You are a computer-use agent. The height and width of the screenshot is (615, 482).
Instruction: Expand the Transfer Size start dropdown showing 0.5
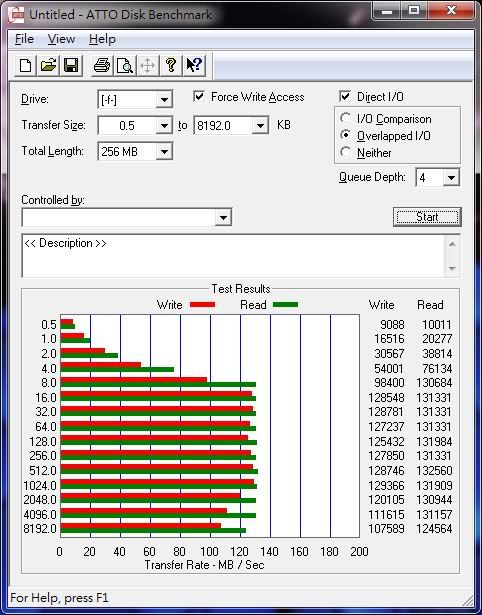(x=164, y=126)
